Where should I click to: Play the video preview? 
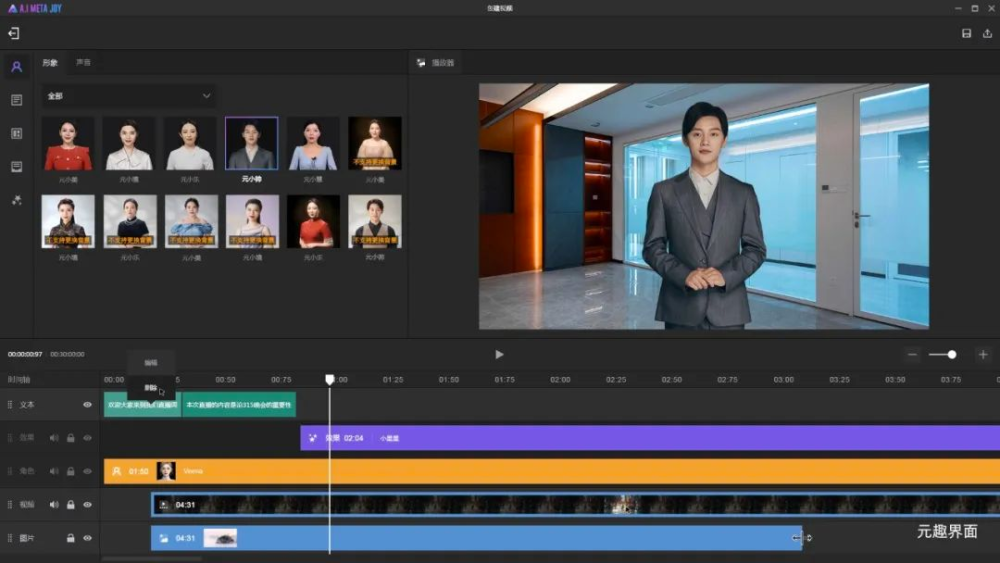click(499, 355)
